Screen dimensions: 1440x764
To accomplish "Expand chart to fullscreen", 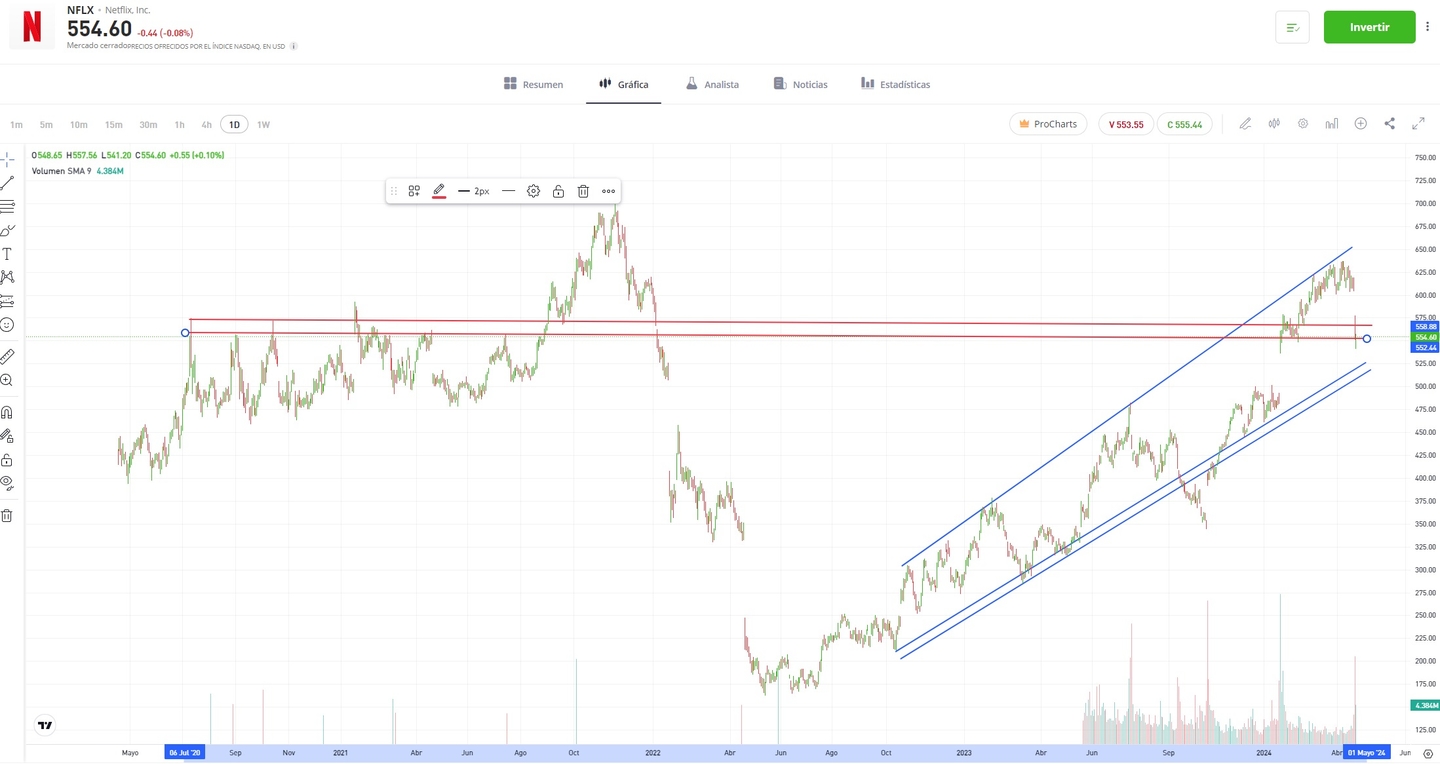I will pyautogui.click(x=1418, y=124).
